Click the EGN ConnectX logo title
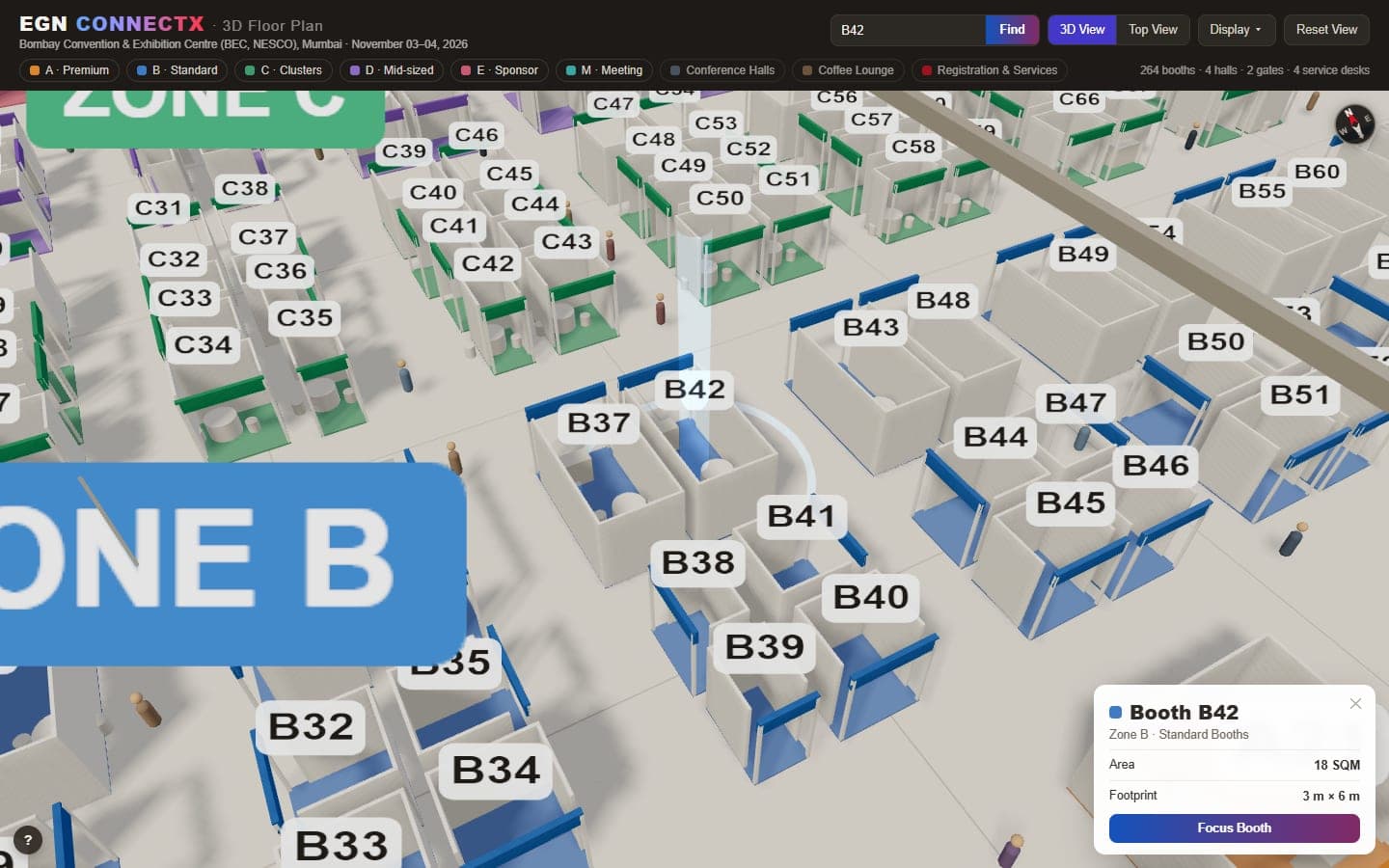1389x868 pixels. click(112, 24)
